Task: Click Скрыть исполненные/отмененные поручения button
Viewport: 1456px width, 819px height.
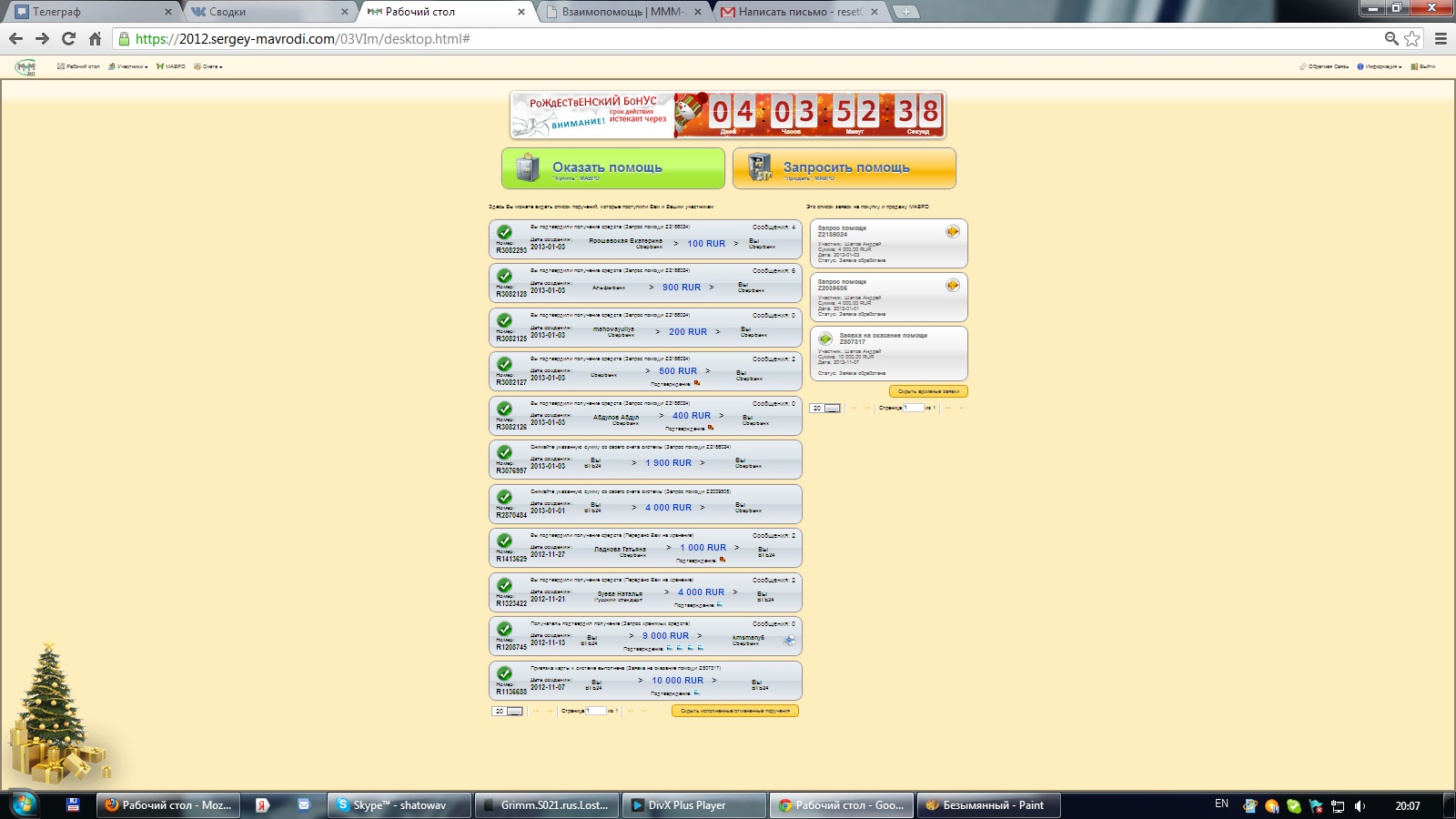Action: point(735,711)
